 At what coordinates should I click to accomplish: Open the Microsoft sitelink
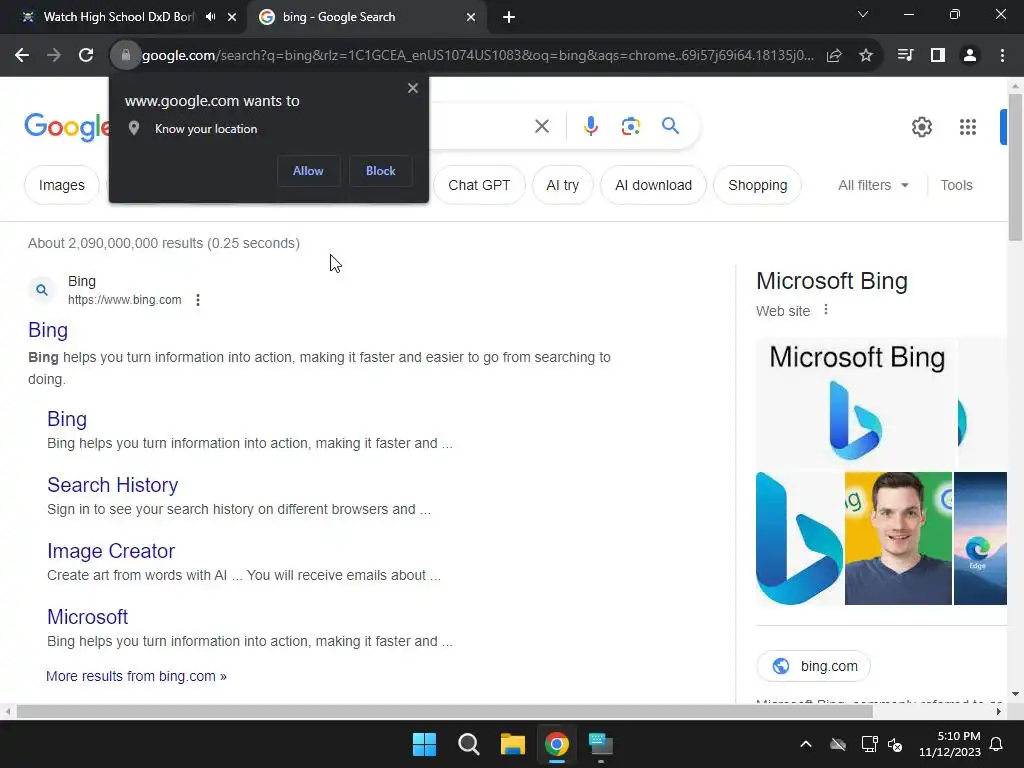[x=88, y=616]
